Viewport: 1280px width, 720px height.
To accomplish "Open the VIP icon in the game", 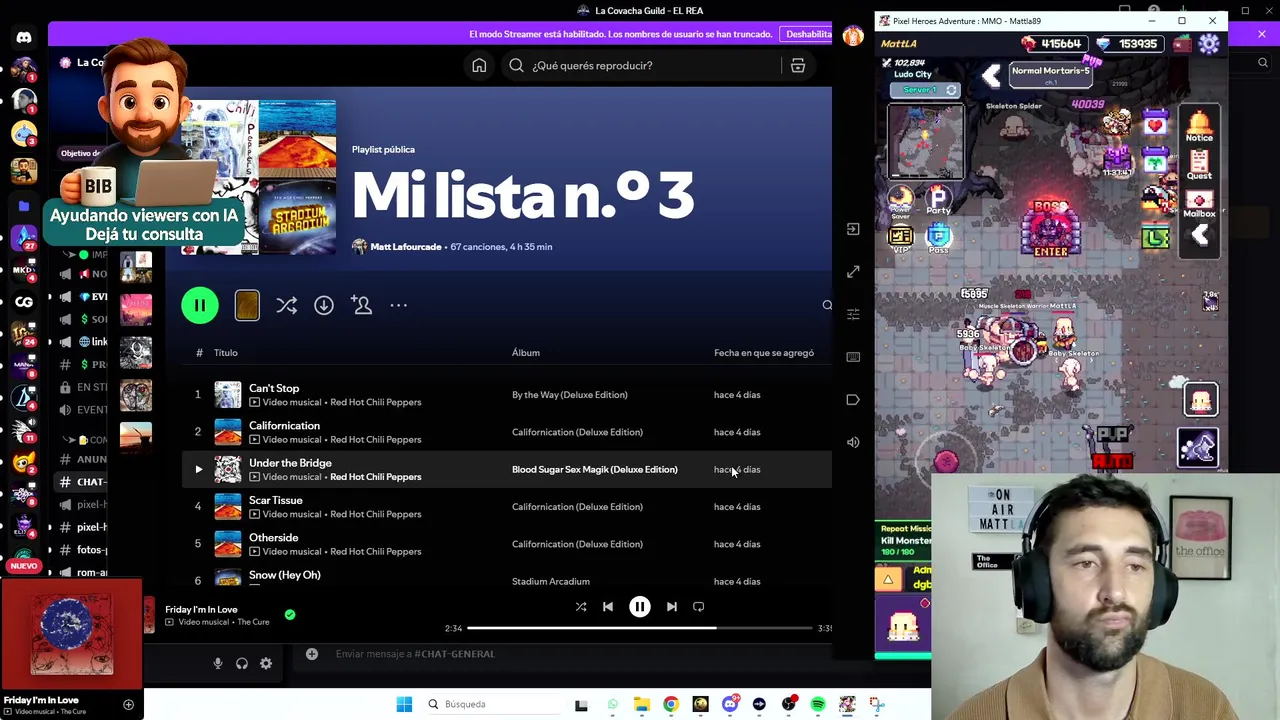I will 901,238.
